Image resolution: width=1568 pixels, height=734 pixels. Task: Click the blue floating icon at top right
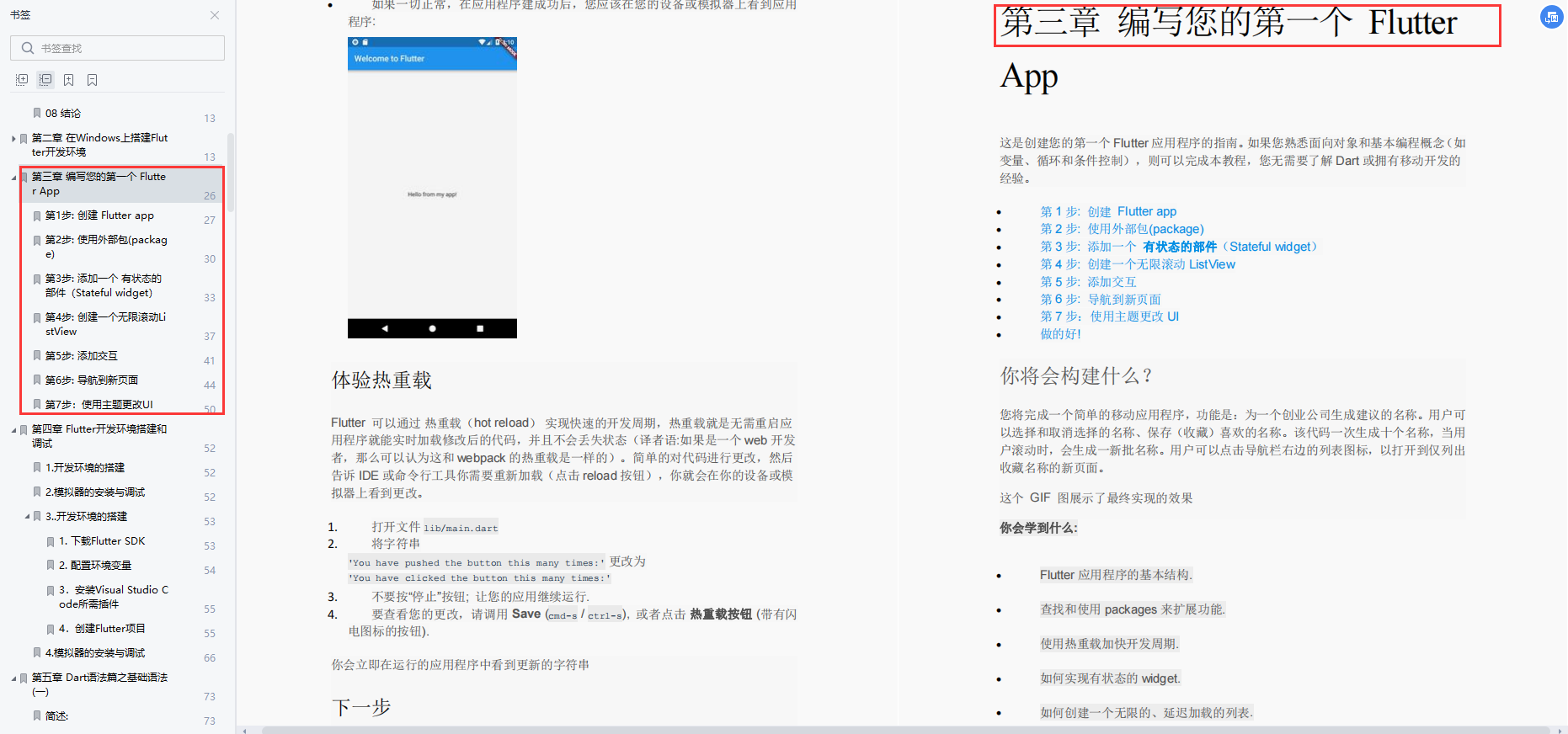[1551, 17]
